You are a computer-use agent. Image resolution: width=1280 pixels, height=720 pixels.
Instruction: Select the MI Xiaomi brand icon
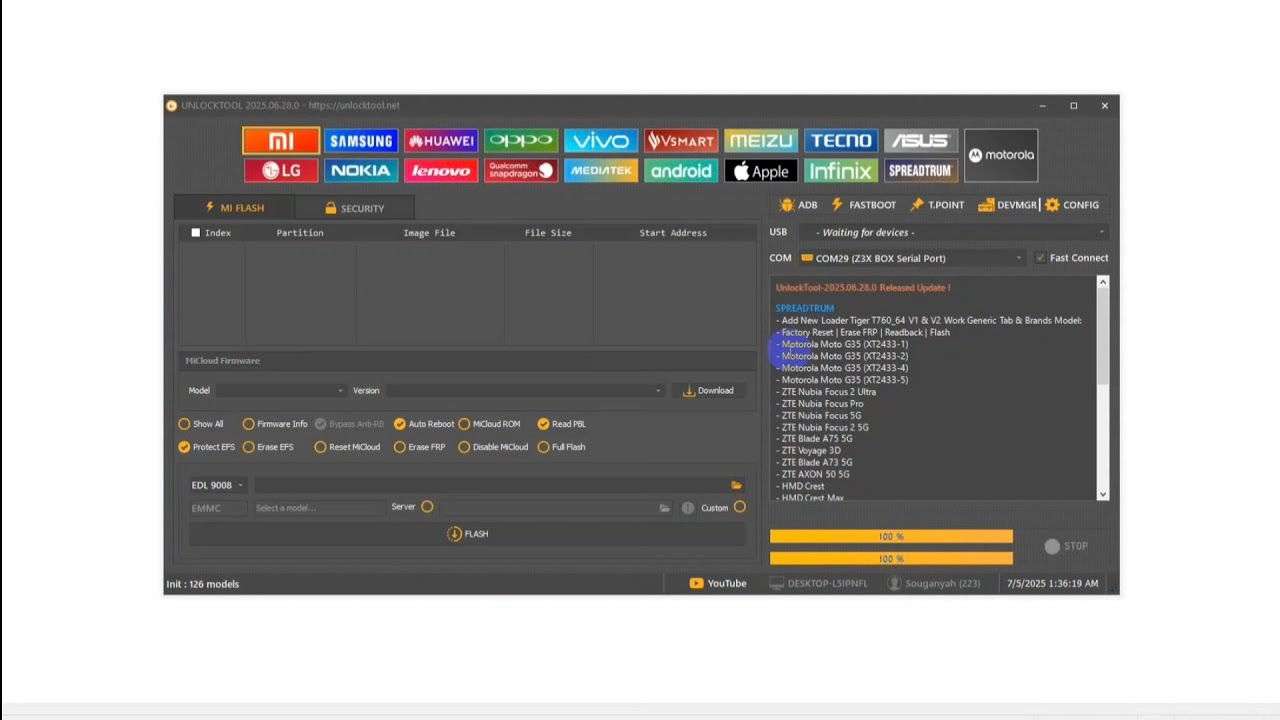pos(281,141)
